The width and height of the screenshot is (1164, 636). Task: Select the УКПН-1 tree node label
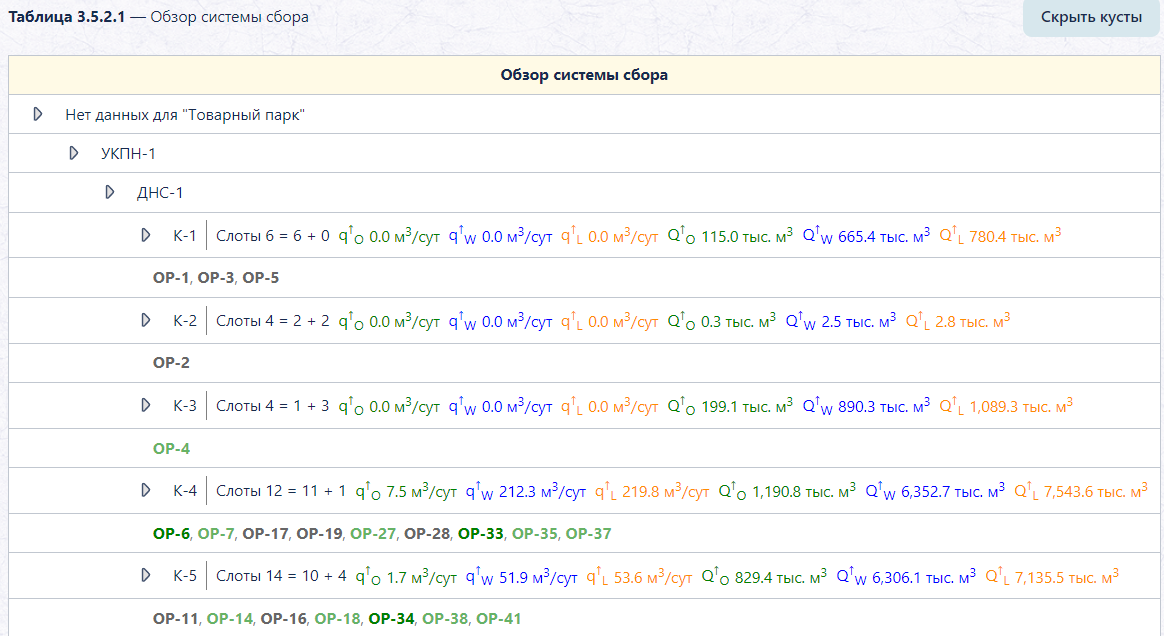coord(128,154)
